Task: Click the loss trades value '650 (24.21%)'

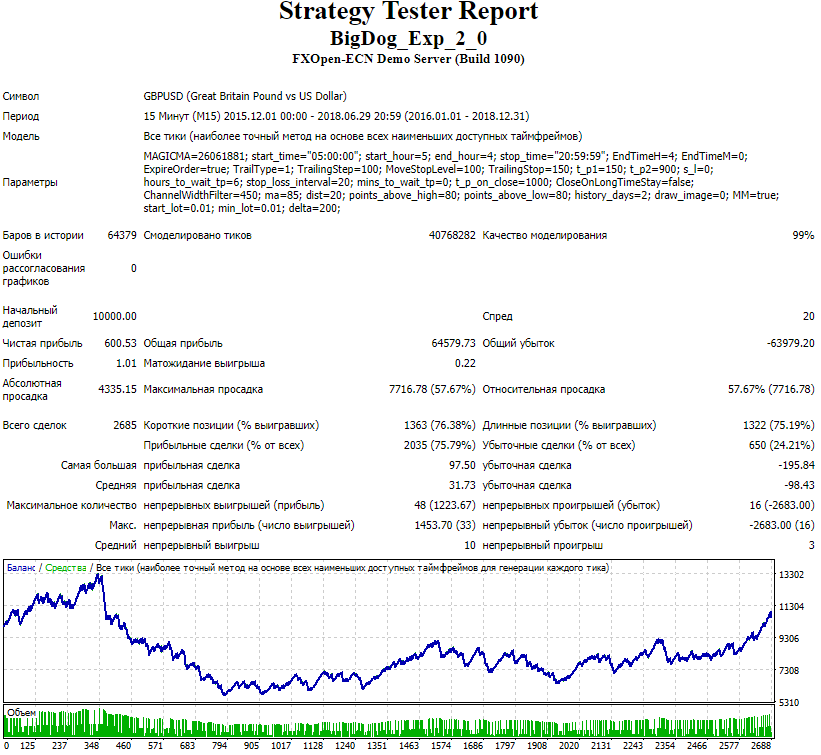Action: coord(782,445)
